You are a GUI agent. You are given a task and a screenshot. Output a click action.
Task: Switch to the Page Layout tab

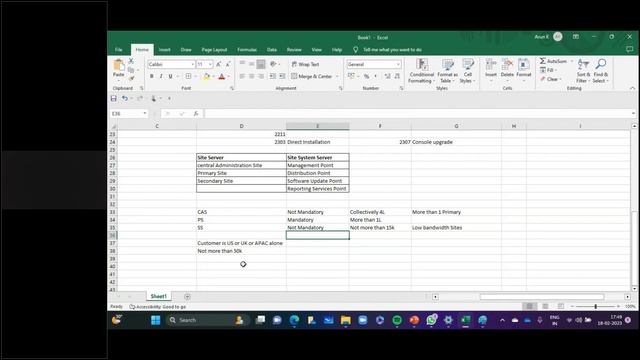tap(214, 50)
